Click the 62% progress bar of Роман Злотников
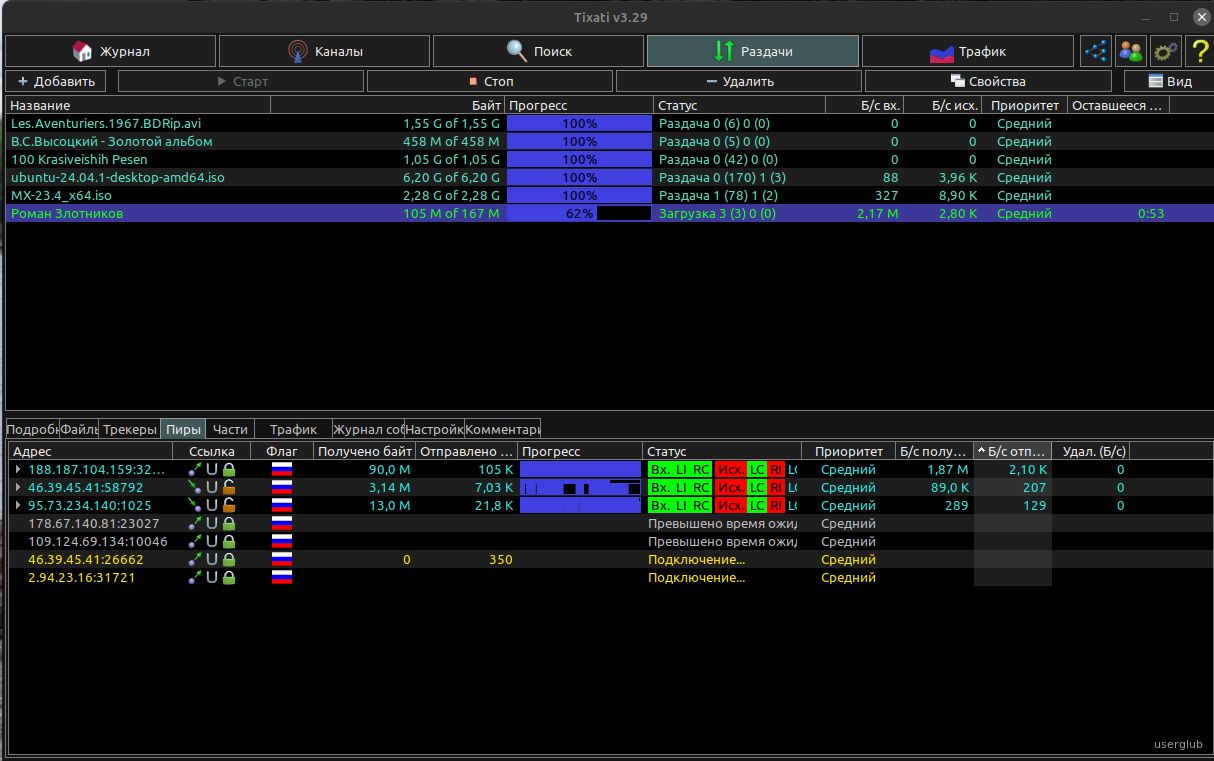The image size is (1214, 761). click(x=579, y=214)
